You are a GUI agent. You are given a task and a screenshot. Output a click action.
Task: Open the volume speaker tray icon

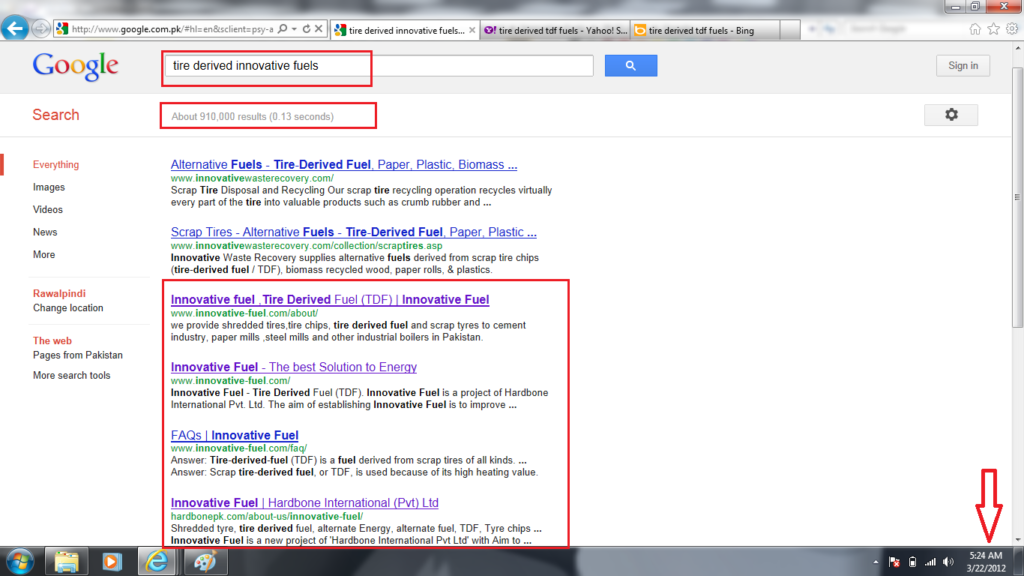point(948,562)
